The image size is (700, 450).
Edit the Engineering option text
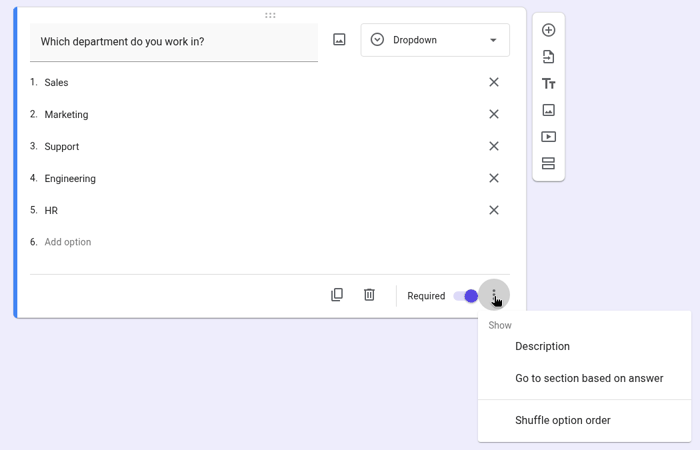[x=70, y=179]
